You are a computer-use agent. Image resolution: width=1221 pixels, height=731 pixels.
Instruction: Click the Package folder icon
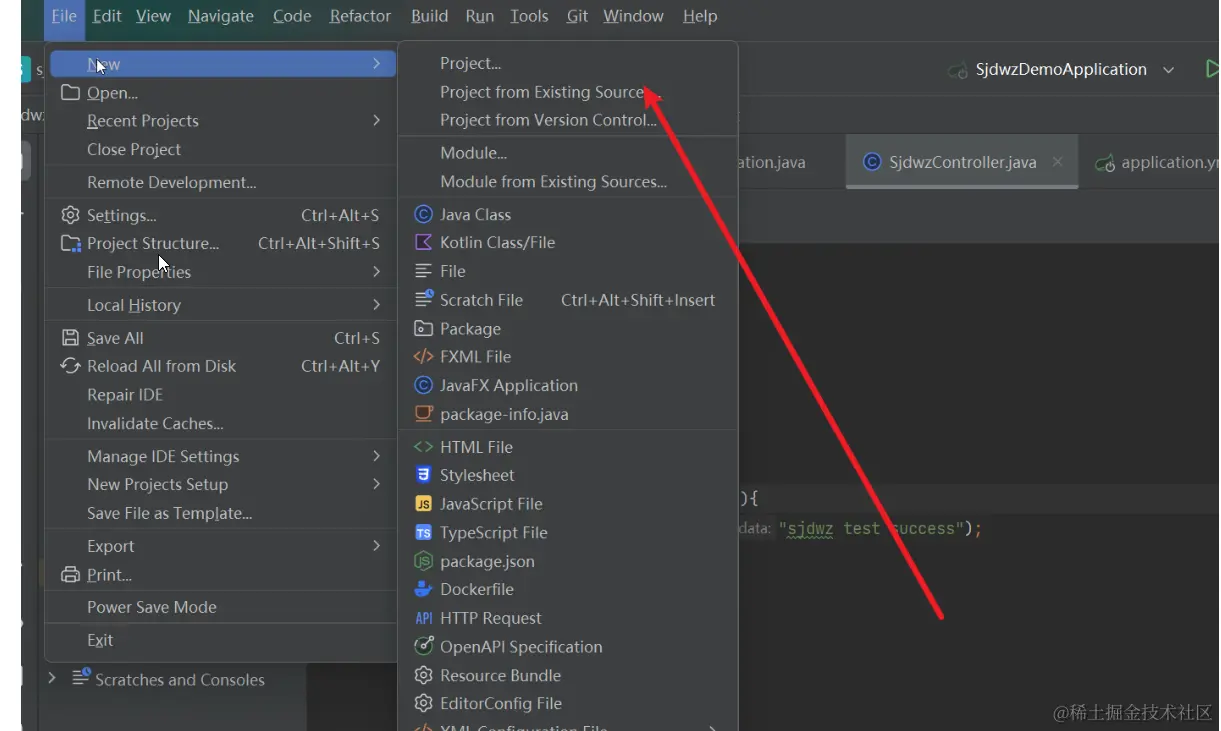(x=423, y=329)
